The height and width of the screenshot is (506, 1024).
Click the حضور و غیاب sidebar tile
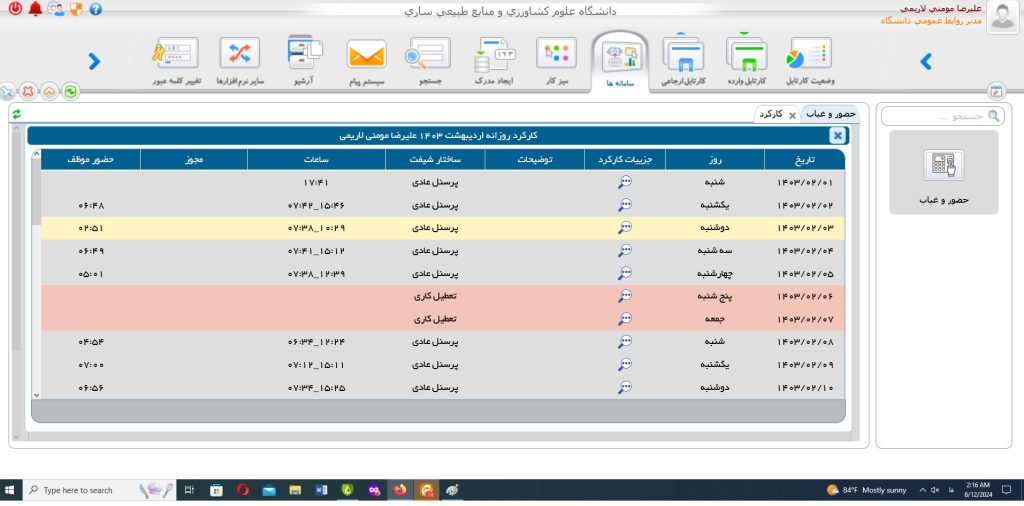pos(943,172)
